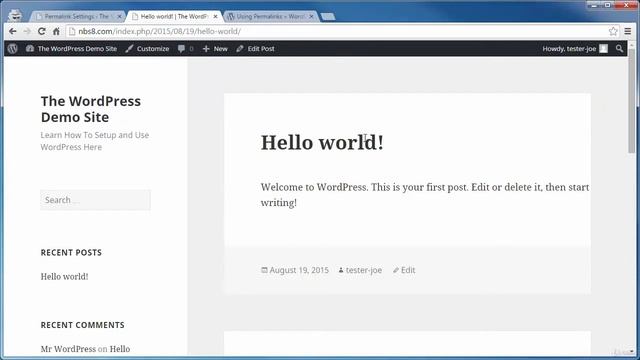Close the Hello world! tab
The width and height of the screenshot is (640, 360).
click(216, 16)
